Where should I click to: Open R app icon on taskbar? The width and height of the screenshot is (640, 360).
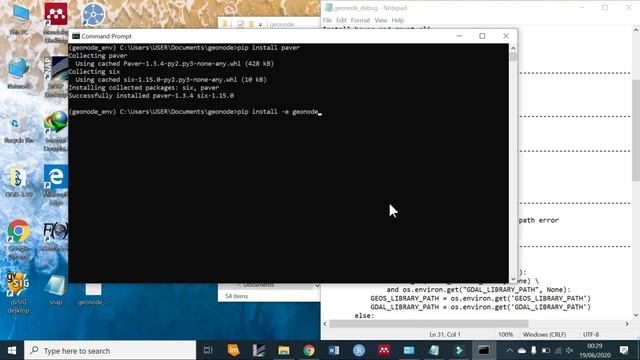[x=359, y=350]
